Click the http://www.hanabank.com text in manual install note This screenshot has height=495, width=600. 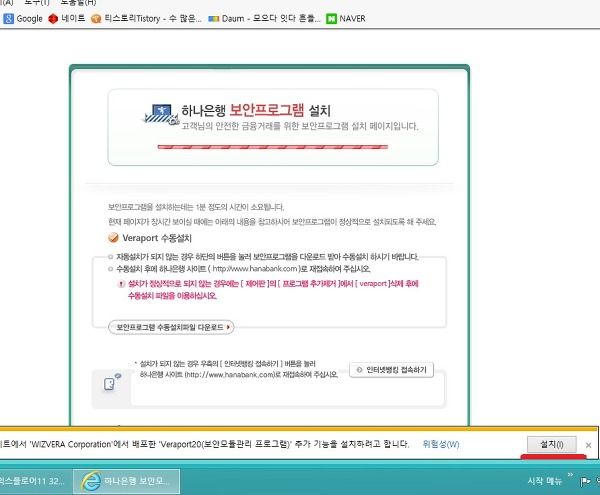[255, 269]
